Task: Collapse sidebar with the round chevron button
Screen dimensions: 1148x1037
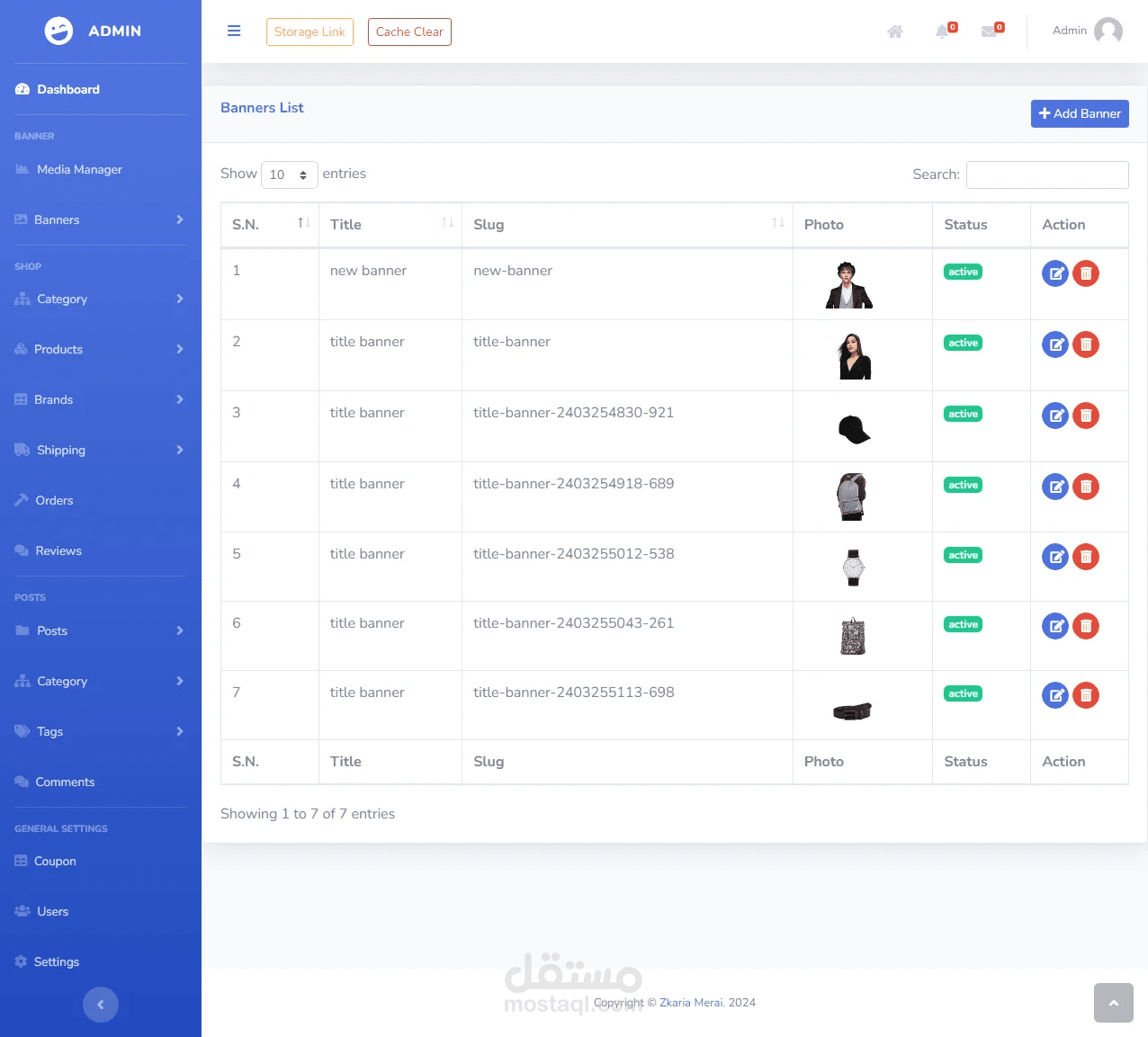Action: [101, 1005]
